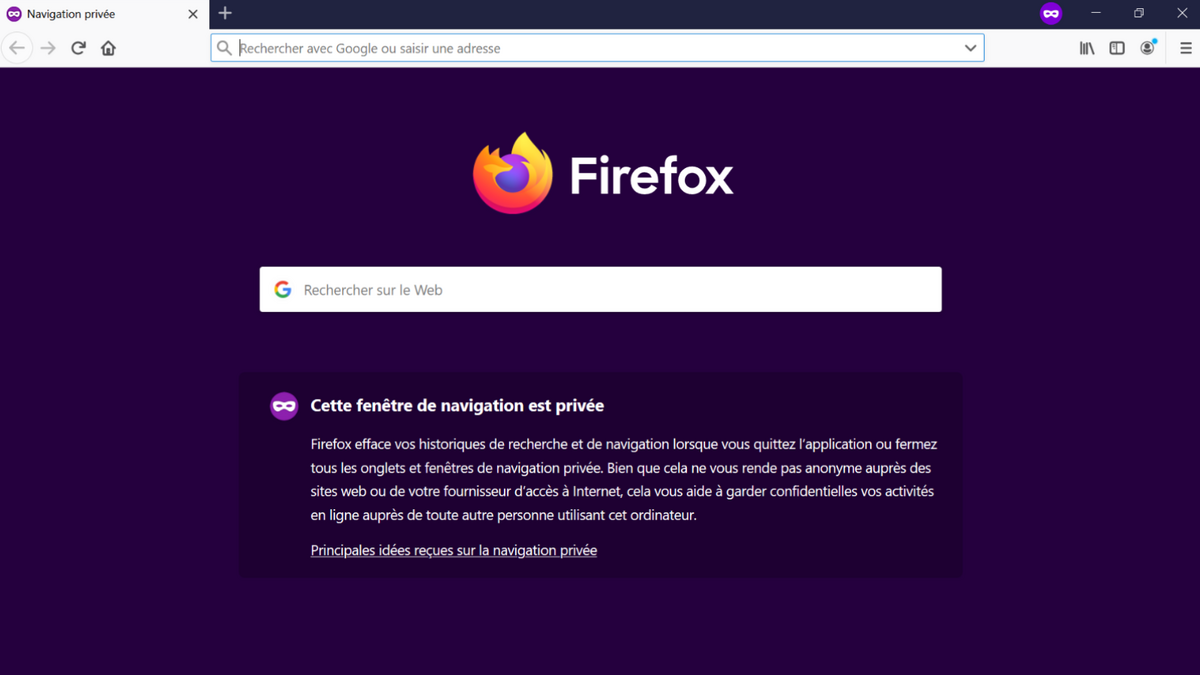Image resolution: width=1200 pixels, height=675 pixels.
Task: Open a new tab with plus button
Action: coord(225,13)
